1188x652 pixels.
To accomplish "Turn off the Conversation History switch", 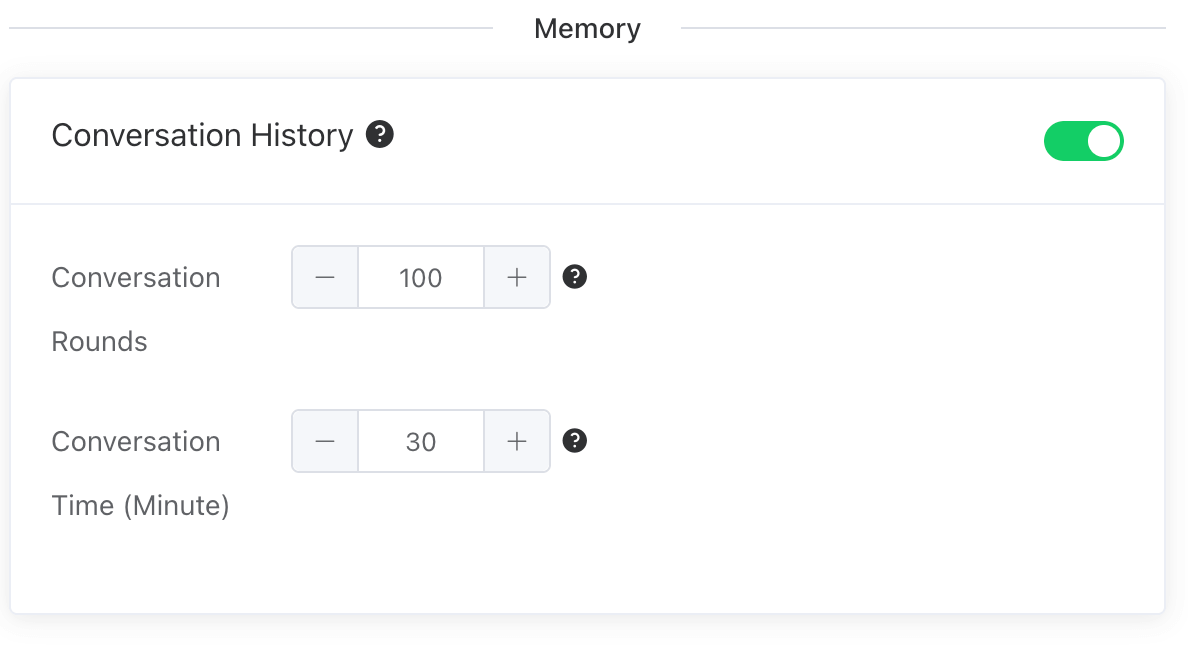I will point(1083,141).
